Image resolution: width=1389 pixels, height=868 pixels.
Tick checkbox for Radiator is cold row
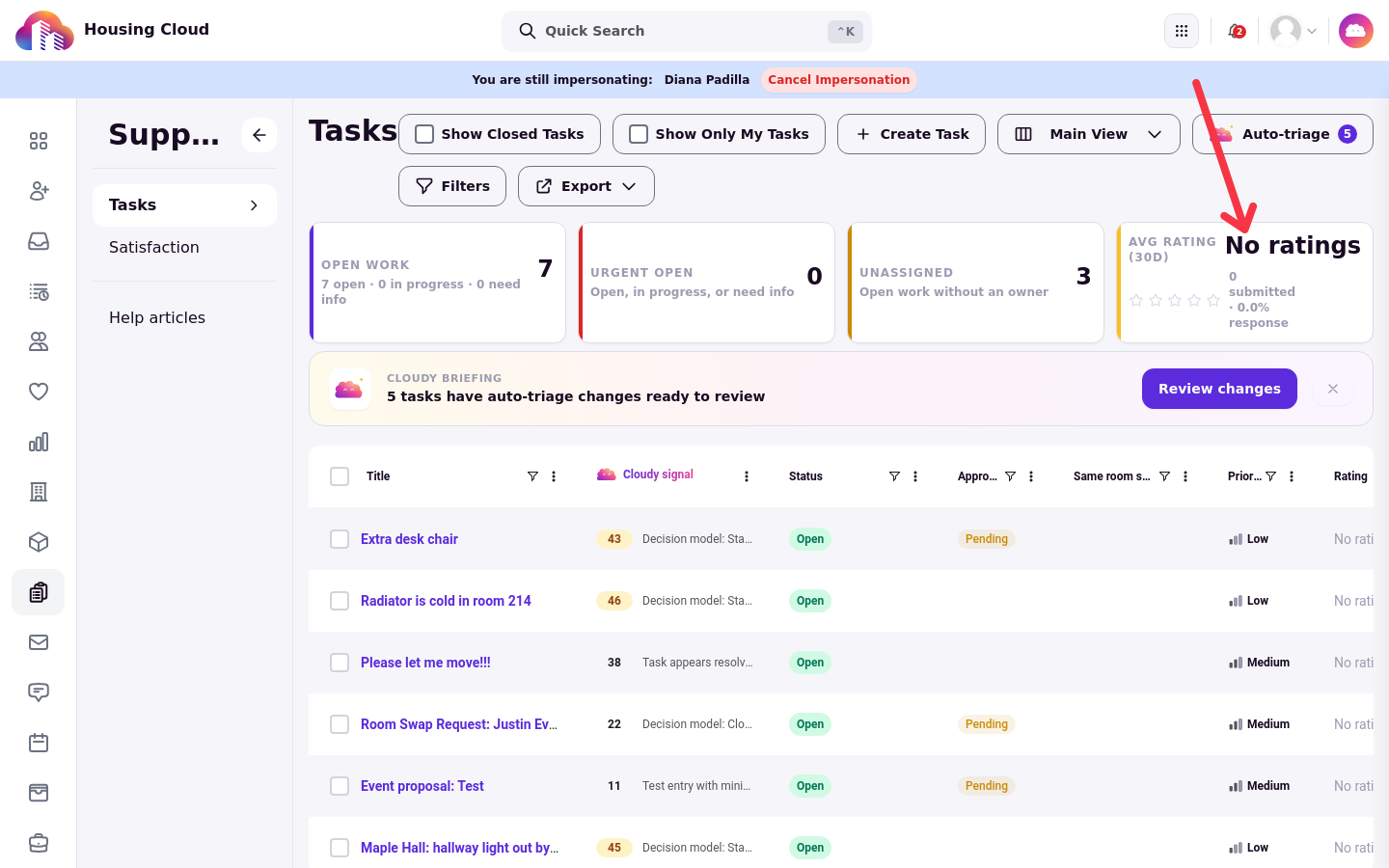pyautogui.click(x=340, y=601)
